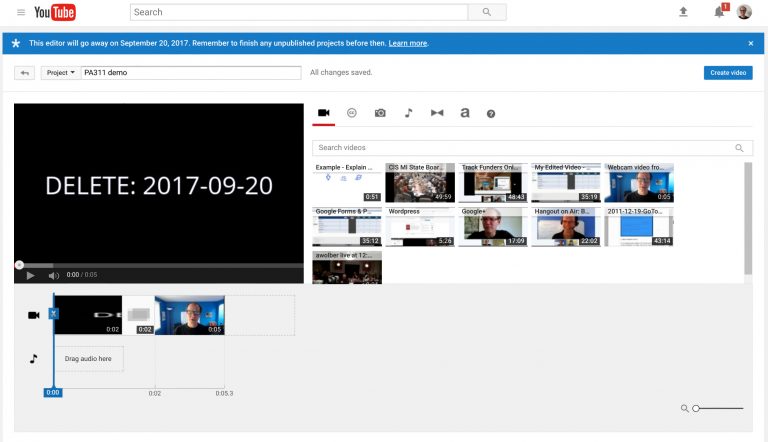Click the search magnifier button in top bar
The height and width of the screenshot is (442, 768).
pos(486,12)
